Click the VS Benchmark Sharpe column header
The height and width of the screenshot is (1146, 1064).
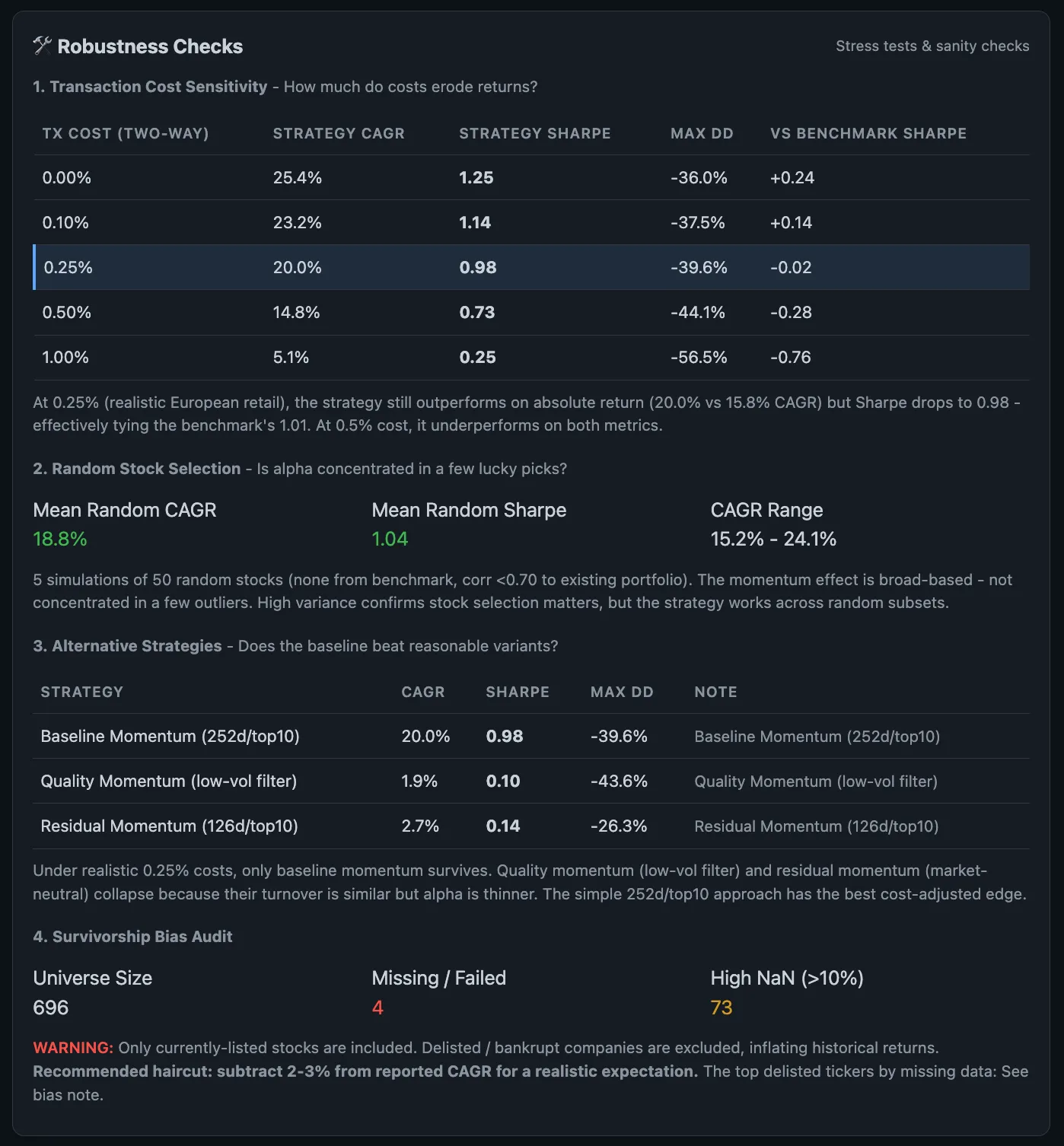coord(868,133)
